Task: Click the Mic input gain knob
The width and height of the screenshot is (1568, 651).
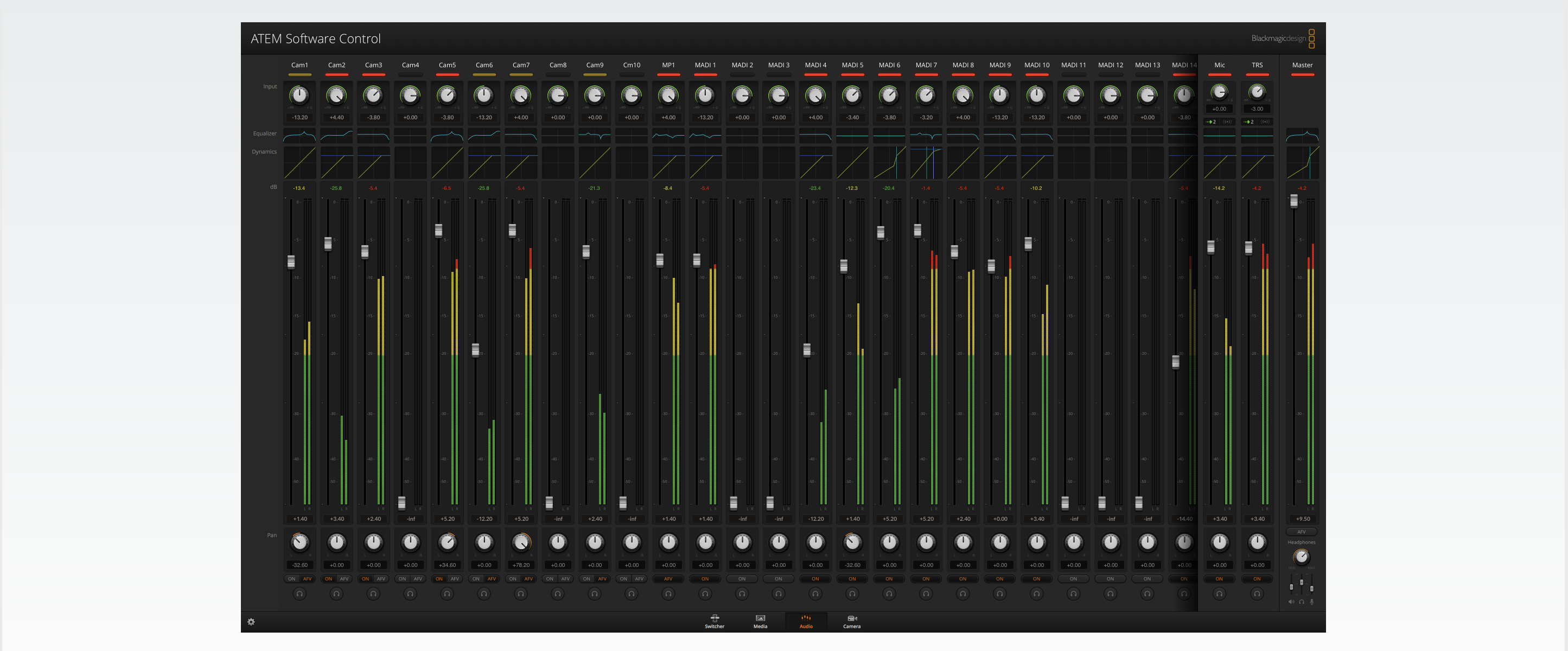Action: [1219, 91]
